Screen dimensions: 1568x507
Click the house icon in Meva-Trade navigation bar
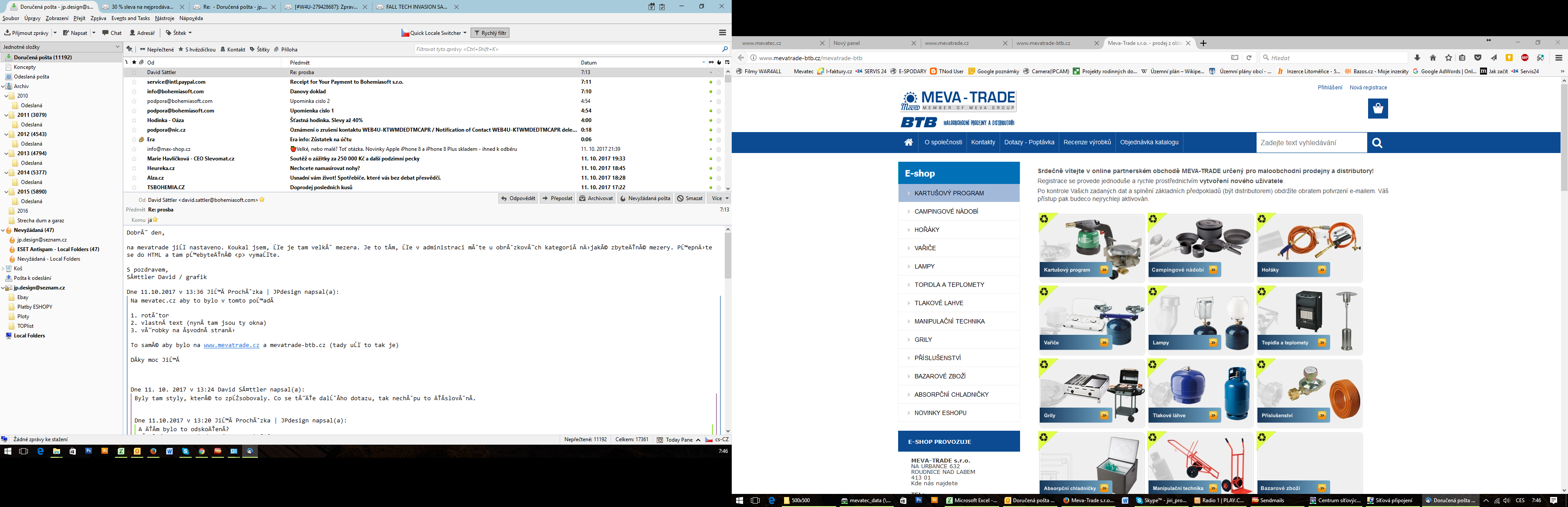(909, 143)
